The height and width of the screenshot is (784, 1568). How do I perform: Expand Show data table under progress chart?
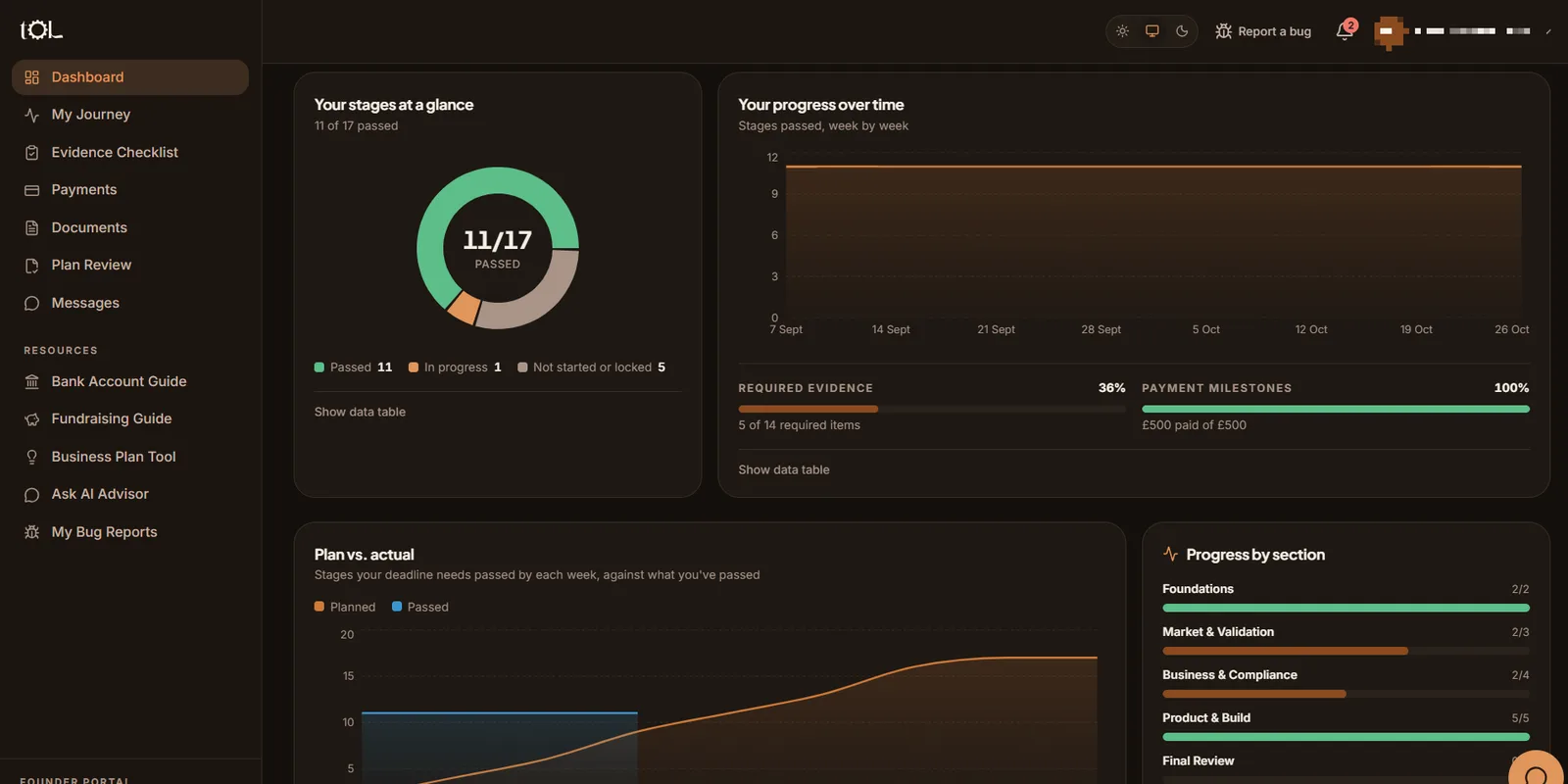click(784, 469)
